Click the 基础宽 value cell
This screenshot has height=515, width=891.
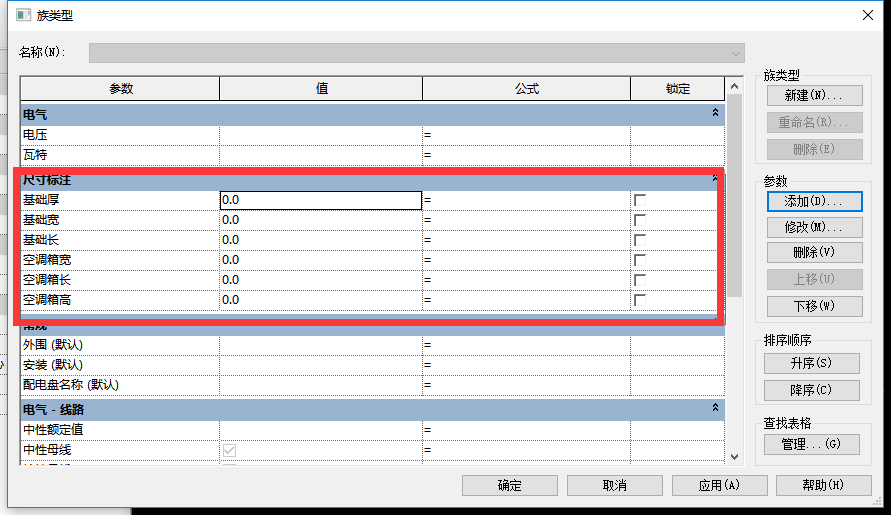(320, 220)
